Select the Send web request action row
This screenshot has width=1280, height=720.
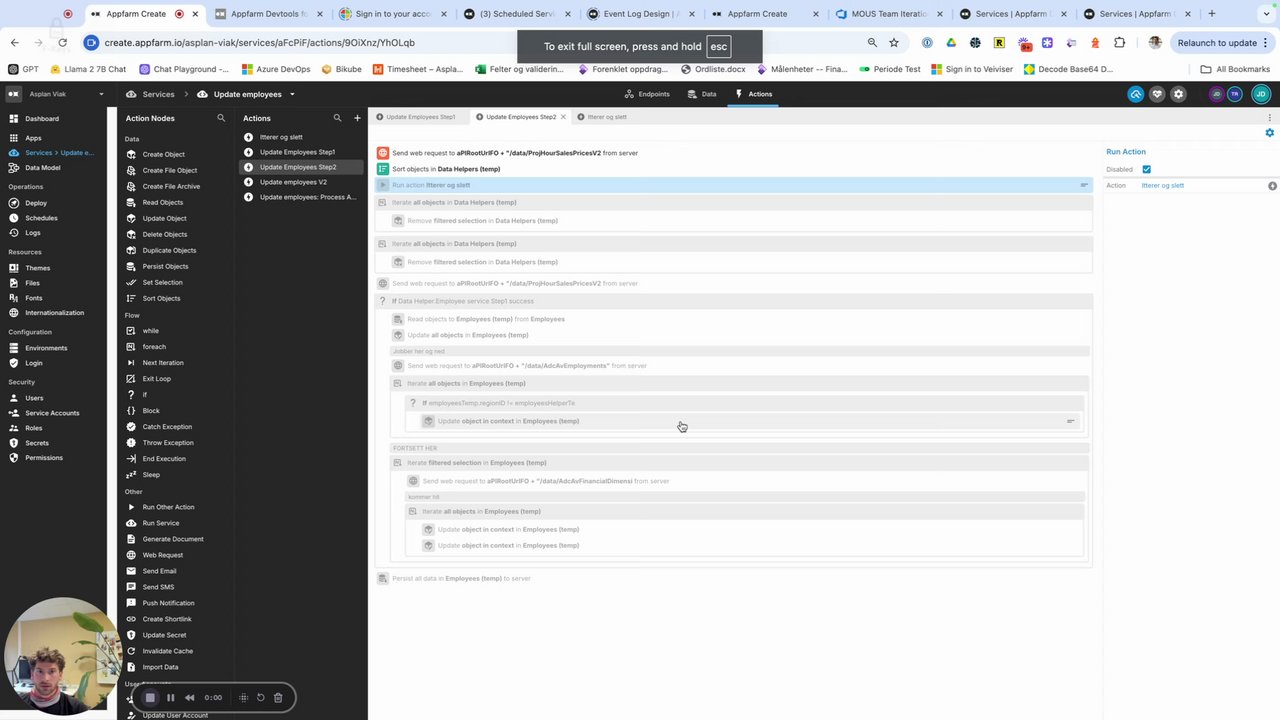[733, 153]
